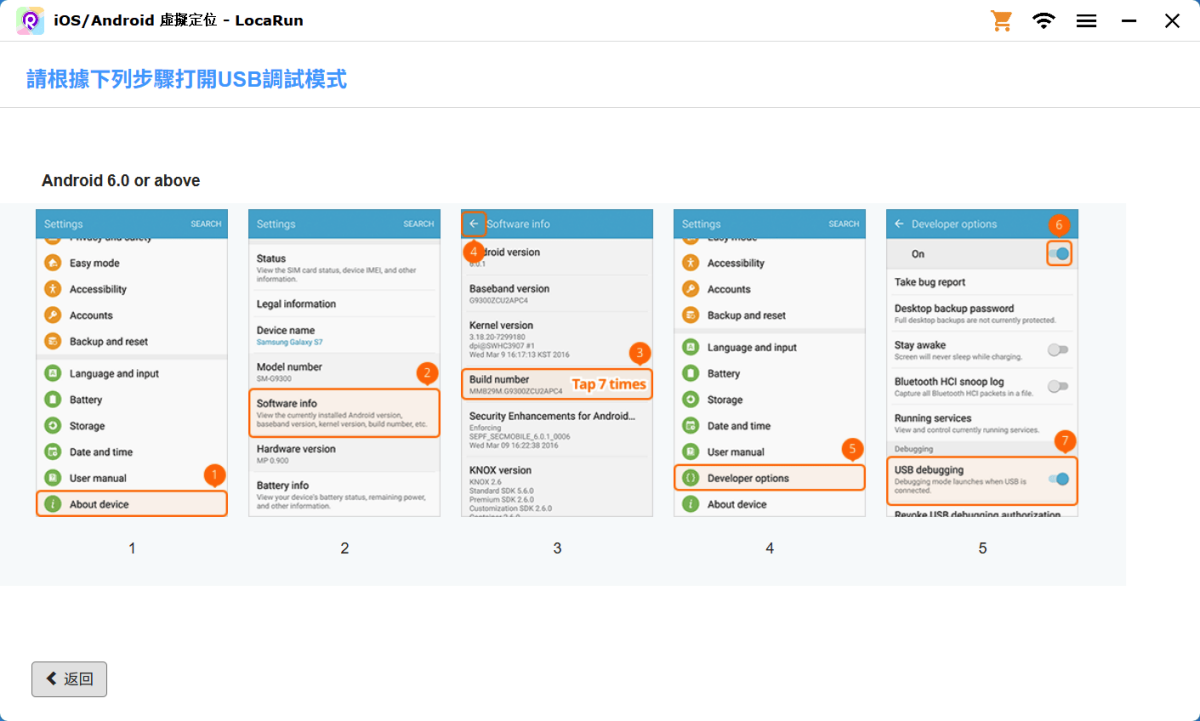Toggle the Developer options On switch
1200x721 pixels.
(1059, 254)
